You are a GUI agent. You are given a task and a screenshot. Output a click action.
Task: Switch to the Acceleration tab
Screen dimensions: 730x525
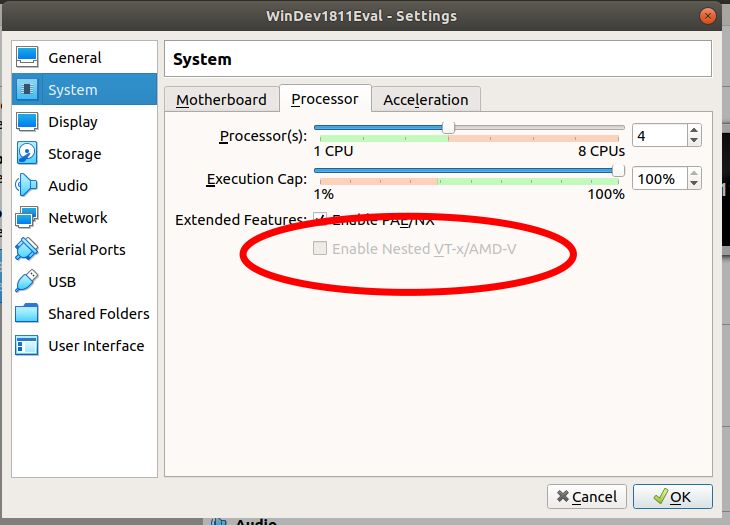[426, 100]
